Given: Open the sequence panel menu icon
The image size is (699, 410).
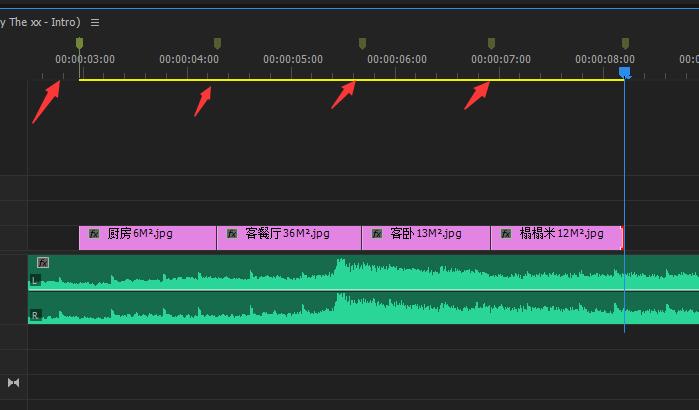Looking at the screenshot, I should click(95, 22).
